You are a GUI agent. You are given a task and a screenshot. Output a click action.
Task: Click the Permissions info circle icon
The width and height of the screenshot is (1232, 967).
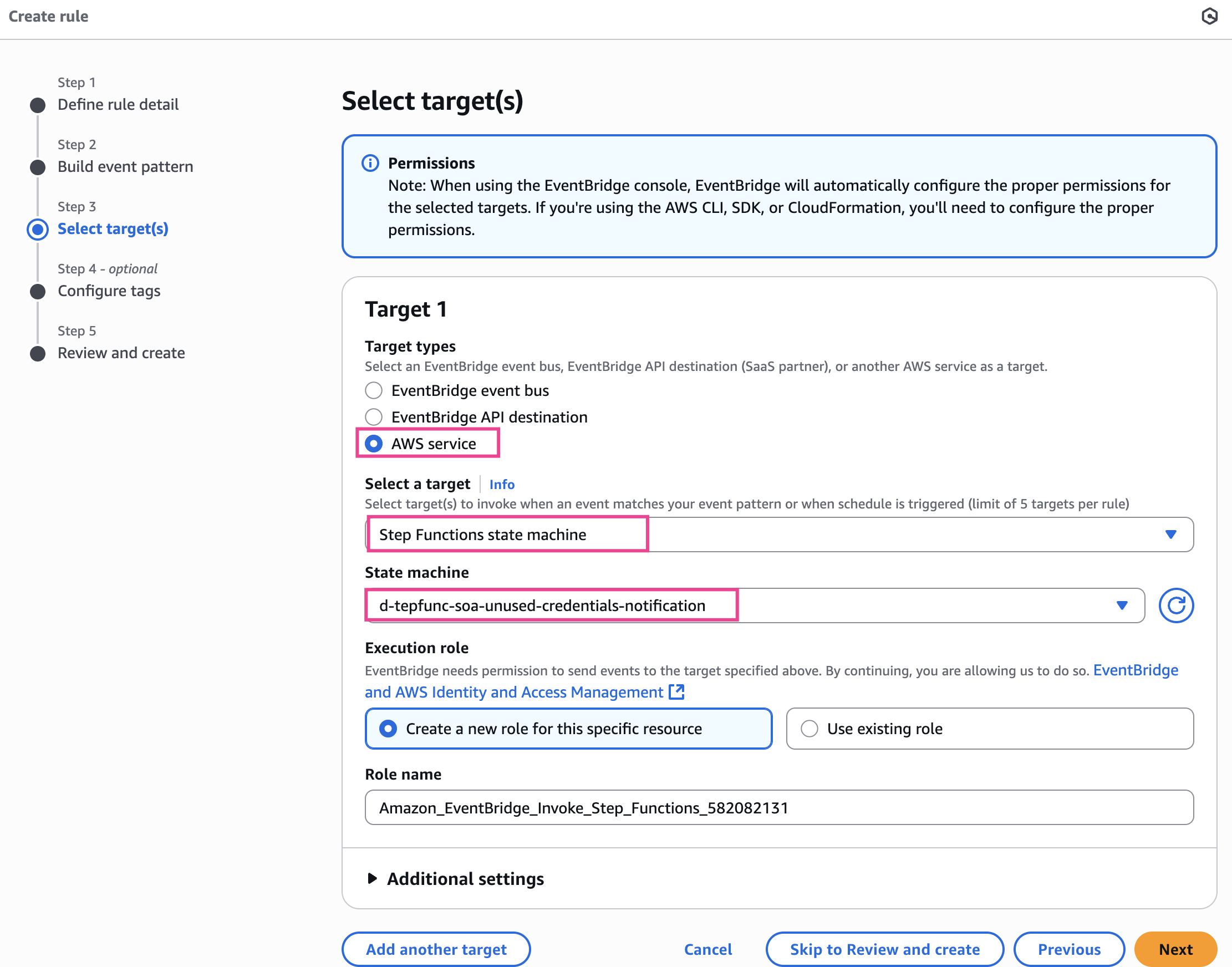point(370,163)
